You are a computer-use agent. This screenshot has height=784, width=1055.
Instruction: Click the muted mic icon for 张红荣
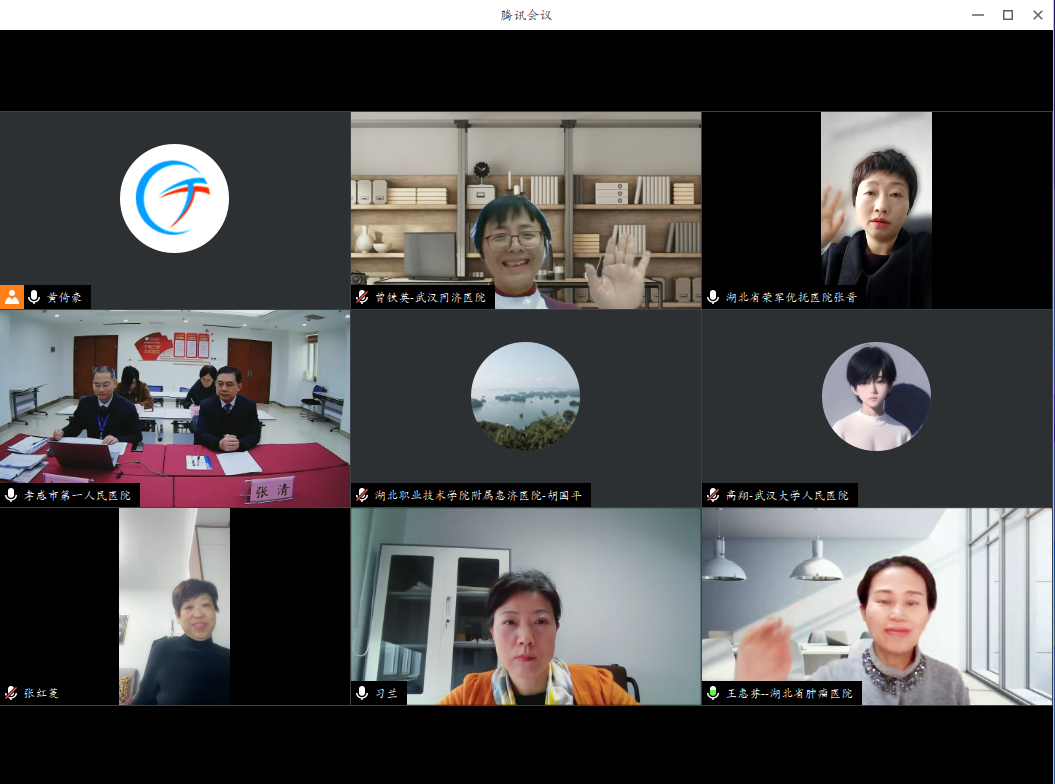[x=12, y=693]
